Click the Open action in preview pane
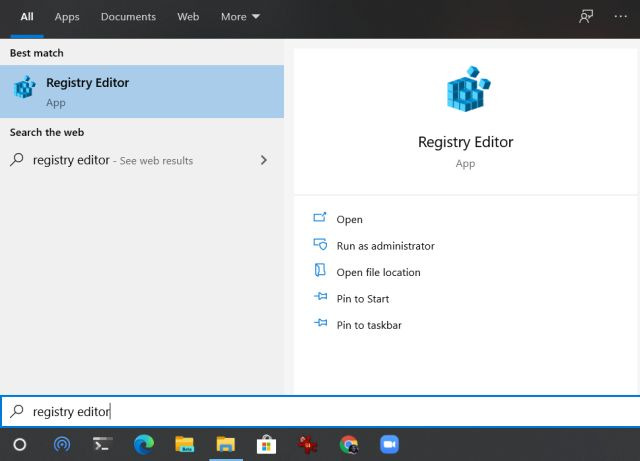 (x=349, y=219)
